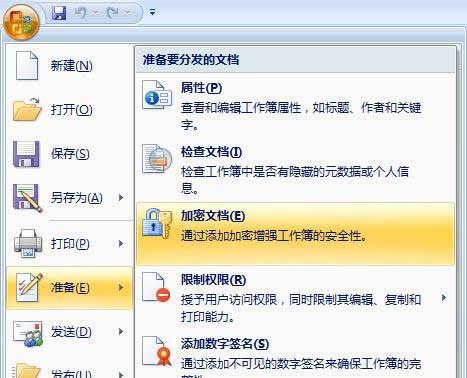This screenshot has width=467, height=378.
Task: Click the envelope icon for 发送
Action: pyautogui.click(x=28, y=333)
